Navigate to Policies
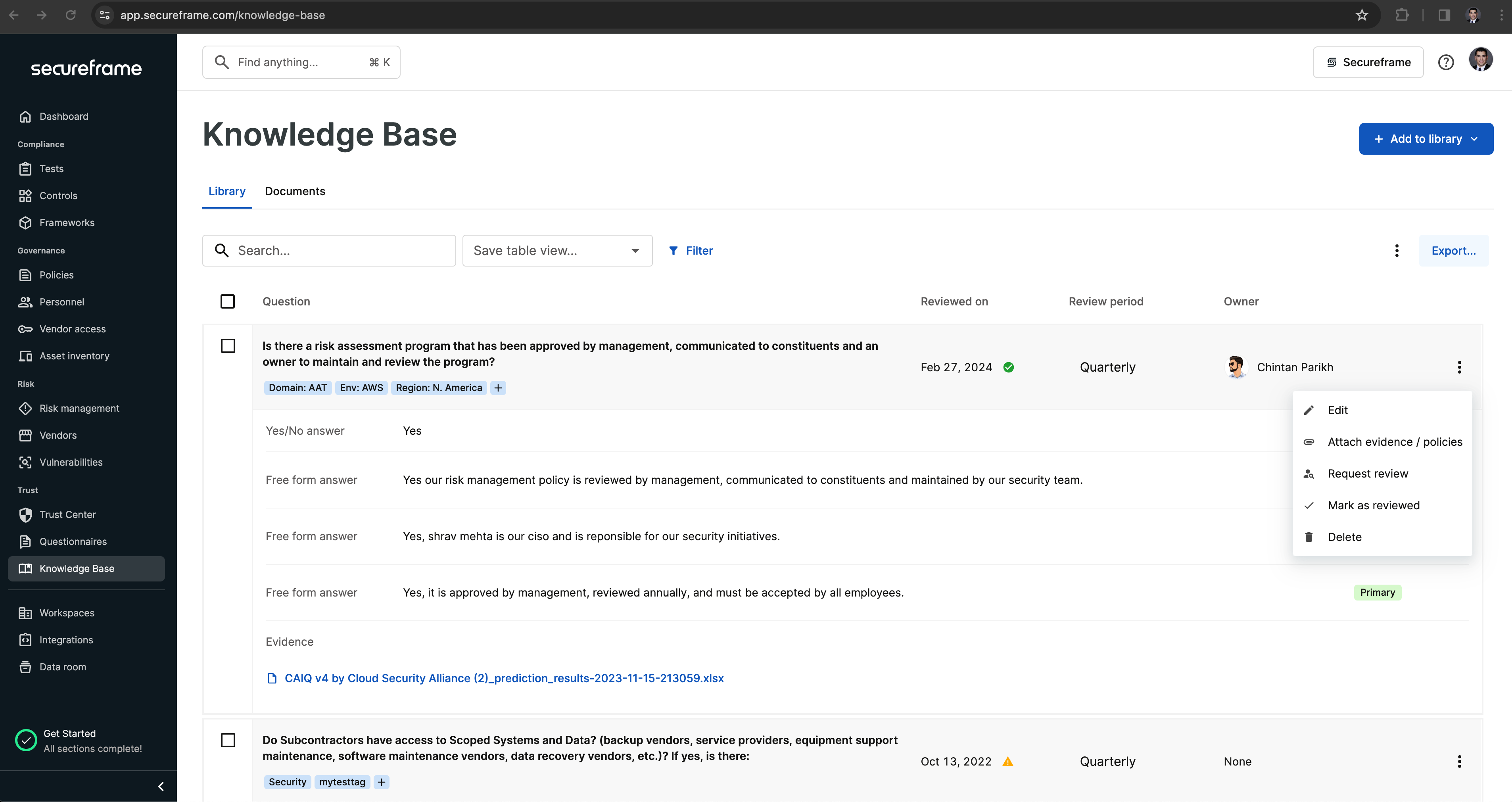1512x802 pixels. [x=56, y=275]
